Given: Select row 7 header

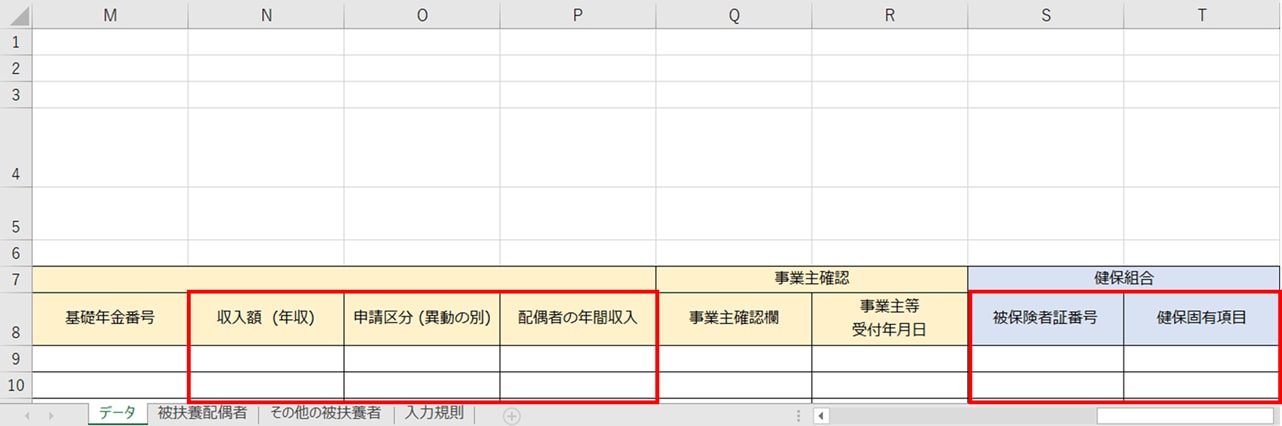Looking at the screenshot, I should (x=16, y=279).
